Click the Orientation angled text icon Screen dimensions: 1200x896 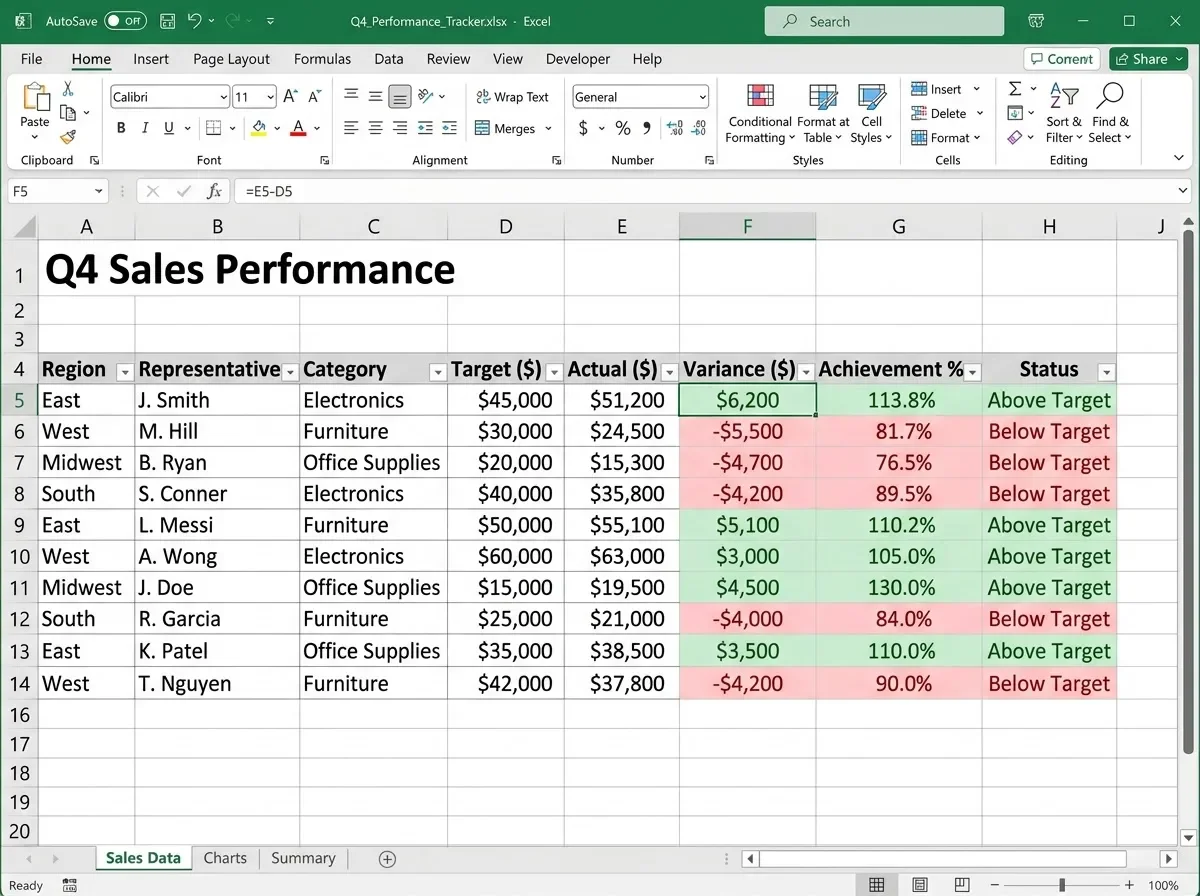pos(426,96)
